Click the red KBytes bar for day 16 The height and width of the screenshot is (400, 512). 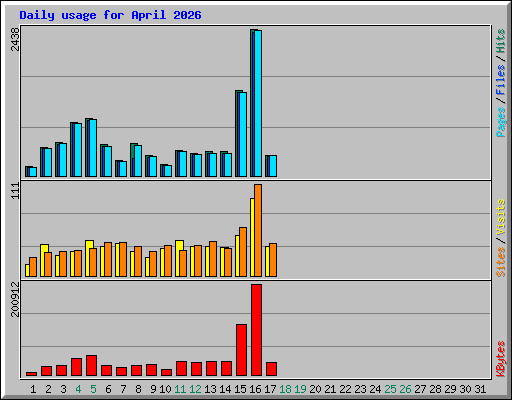[256, 330]
